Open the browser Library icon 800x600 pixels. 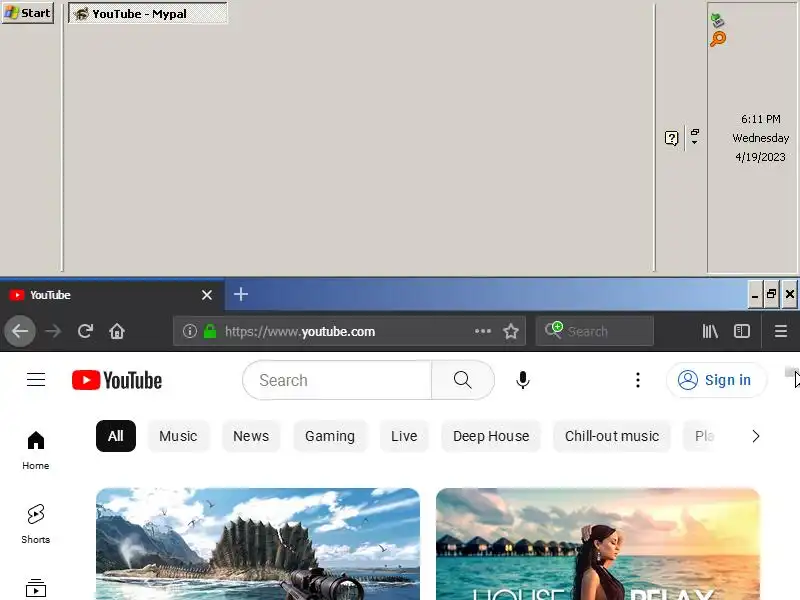710,332
